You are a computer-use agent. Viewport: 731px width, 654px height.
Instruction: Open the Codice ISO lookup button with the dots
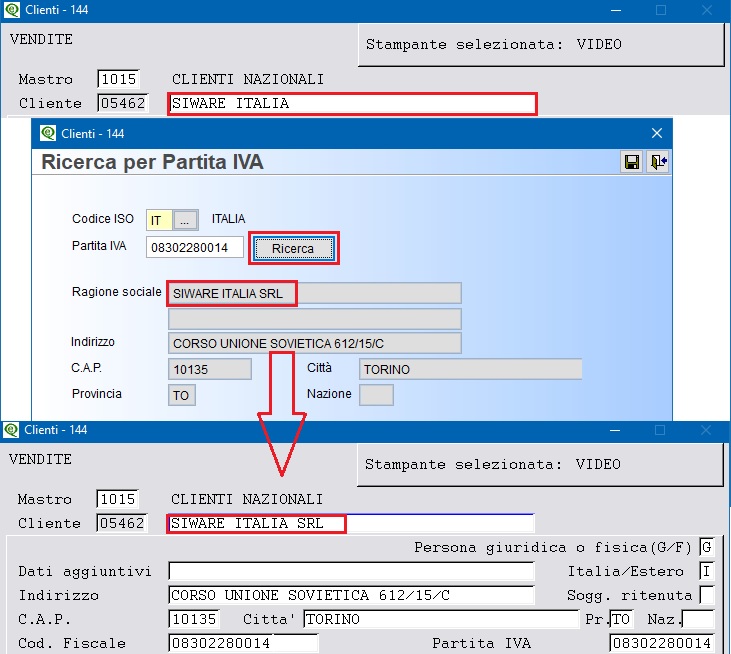pos(185,220)
